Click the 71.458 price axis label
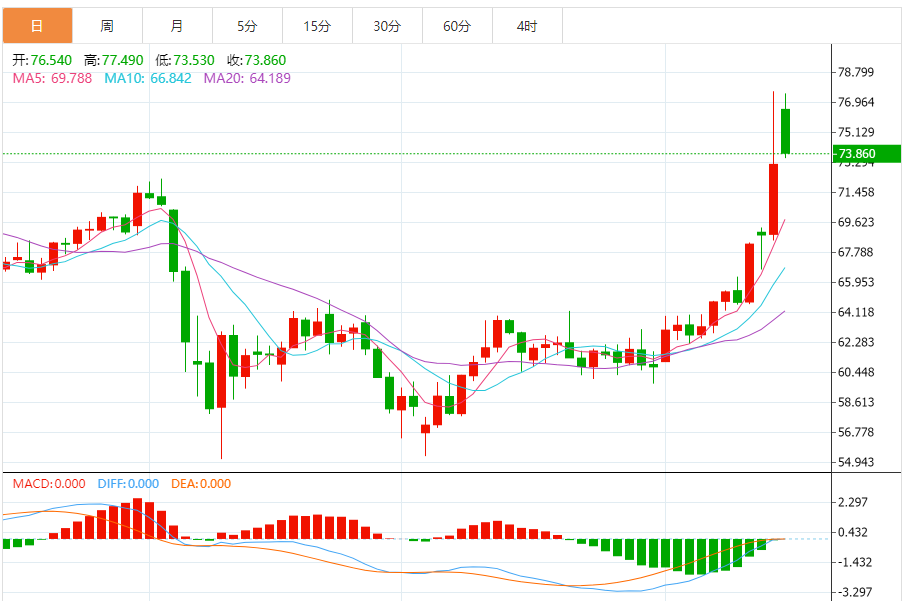Image resolution: width=906 pixels, height=601 pixels. coord(856,192)
